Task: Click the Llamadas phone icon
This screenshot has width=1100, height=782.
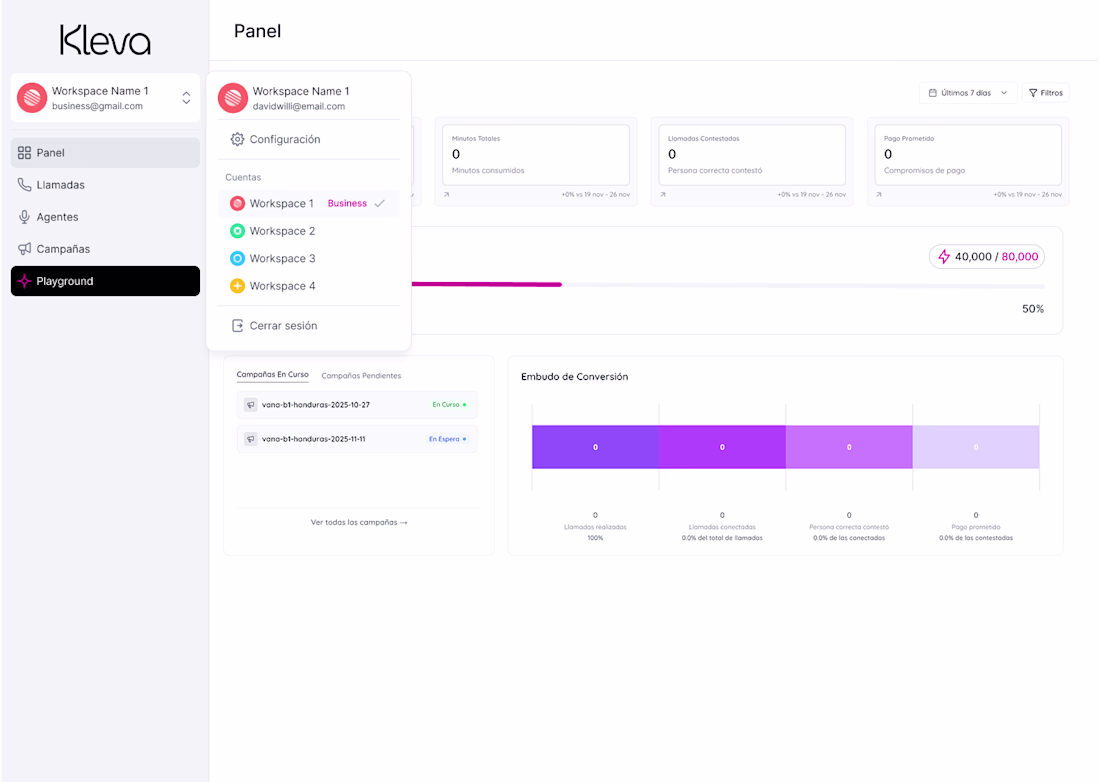Action: click(25, 184)
